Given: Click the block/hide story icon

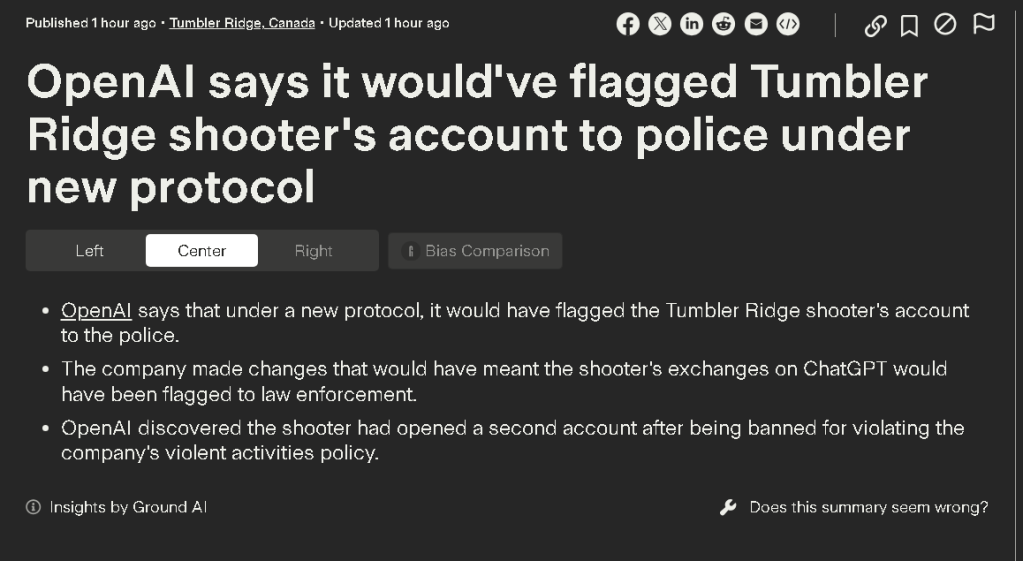Looking at the screenshot, I should coord(945,25).
